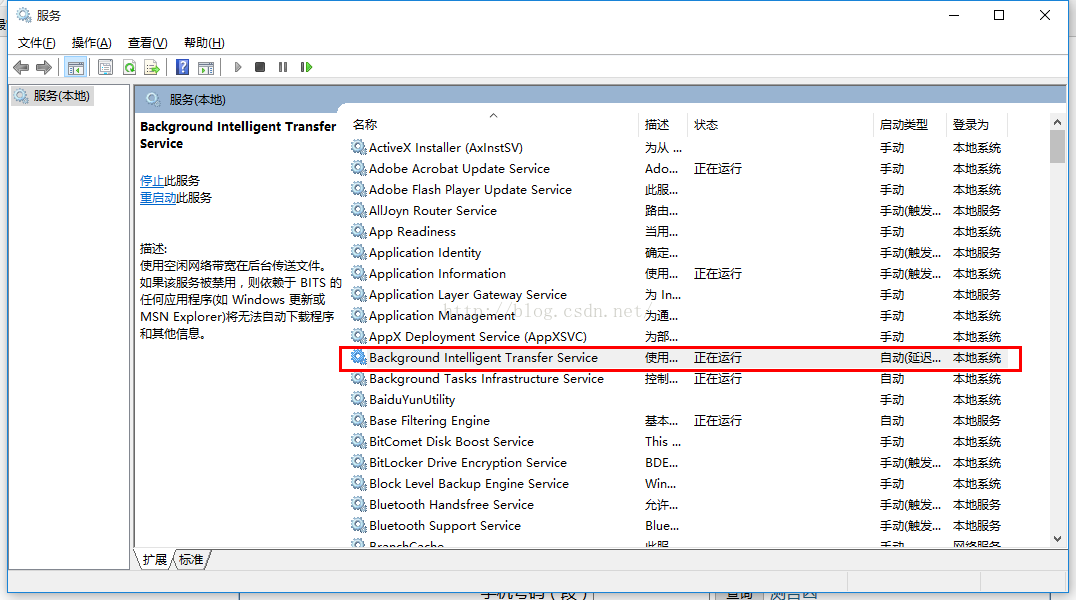The height and width of the screenshot is (600, 1076).
Task: Click the Start Service play icon
Action: tap(237, 67)
